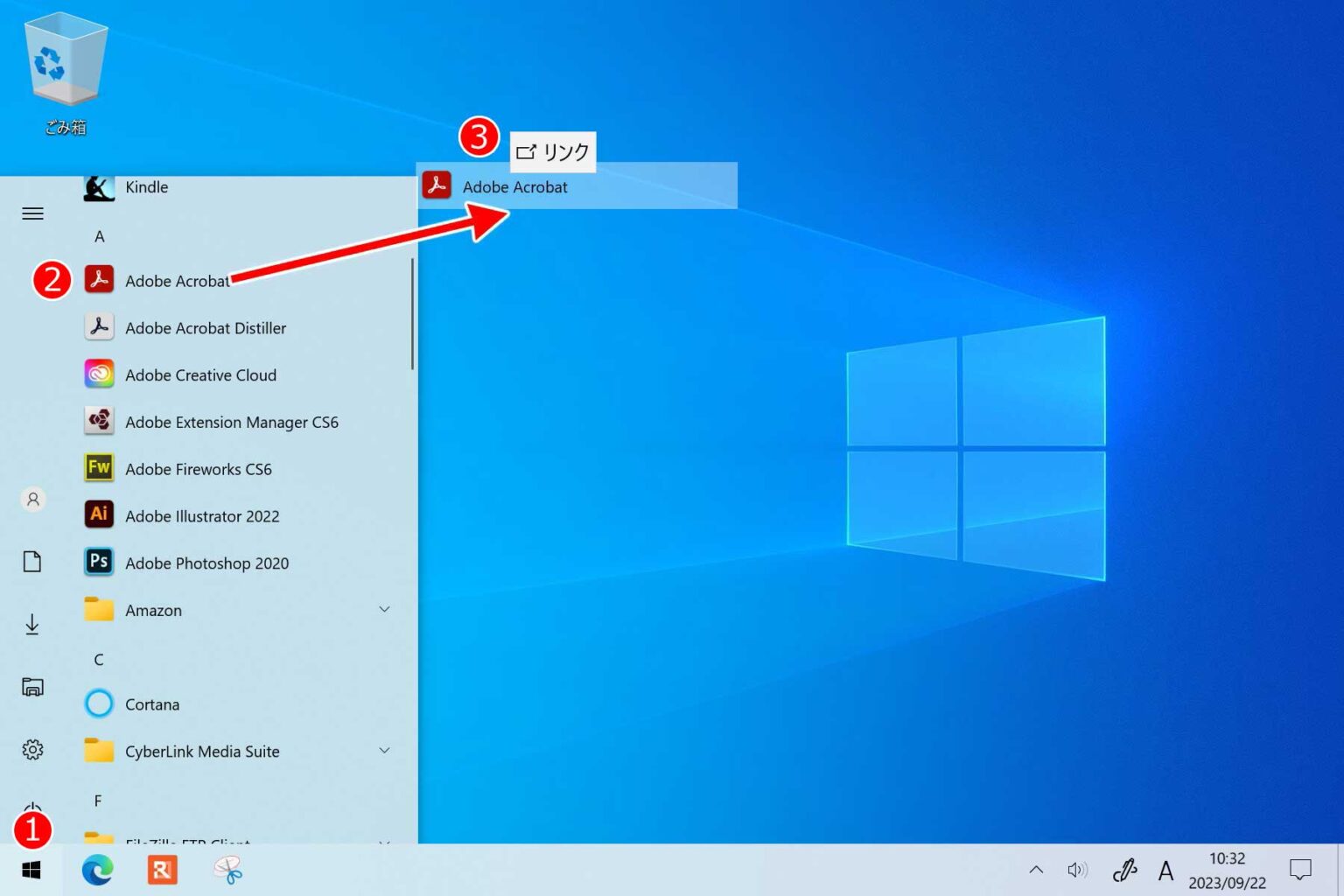
Task: Open Adobe Photoshop 2020
Action: 206,563
